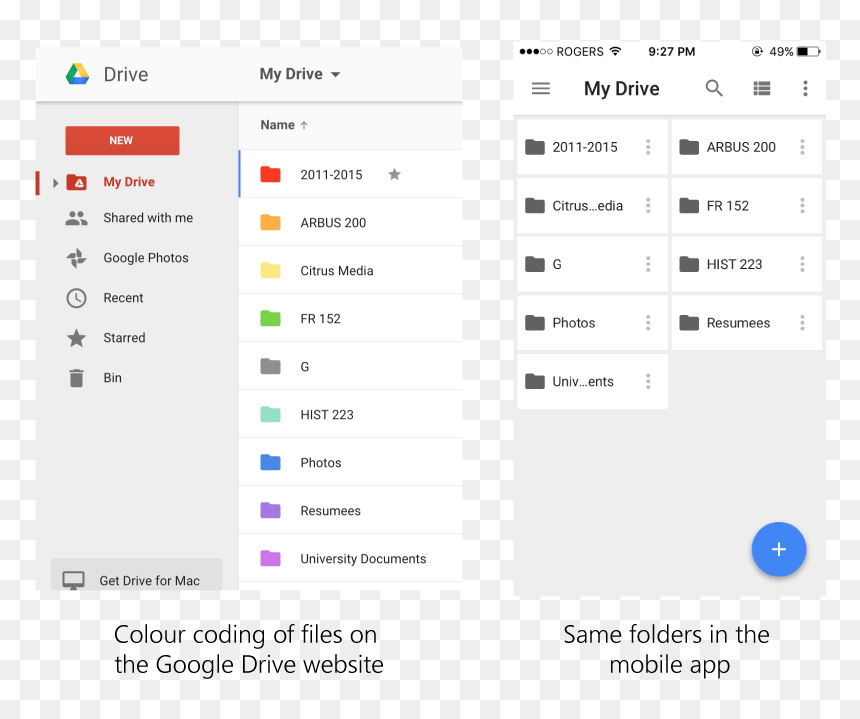This screenshot has height=719, width=860.
Task: Open the hamburger menu in mobile app
Action: tap(541, 88)
